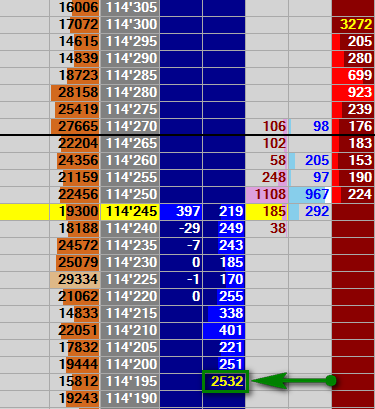Click bid size 243 at 114'235

224,245
